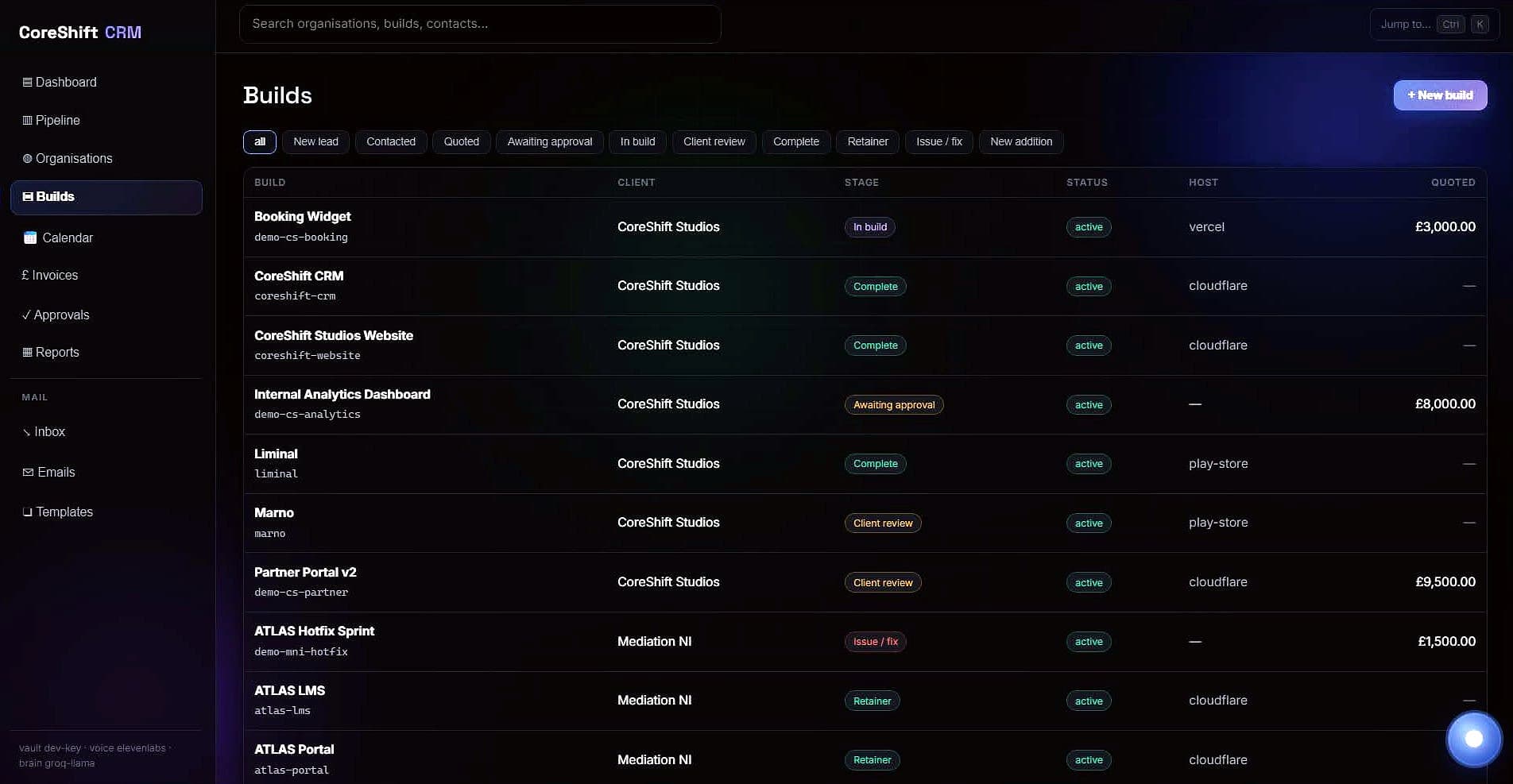Filter builds by Client review

tap(714, 142)
